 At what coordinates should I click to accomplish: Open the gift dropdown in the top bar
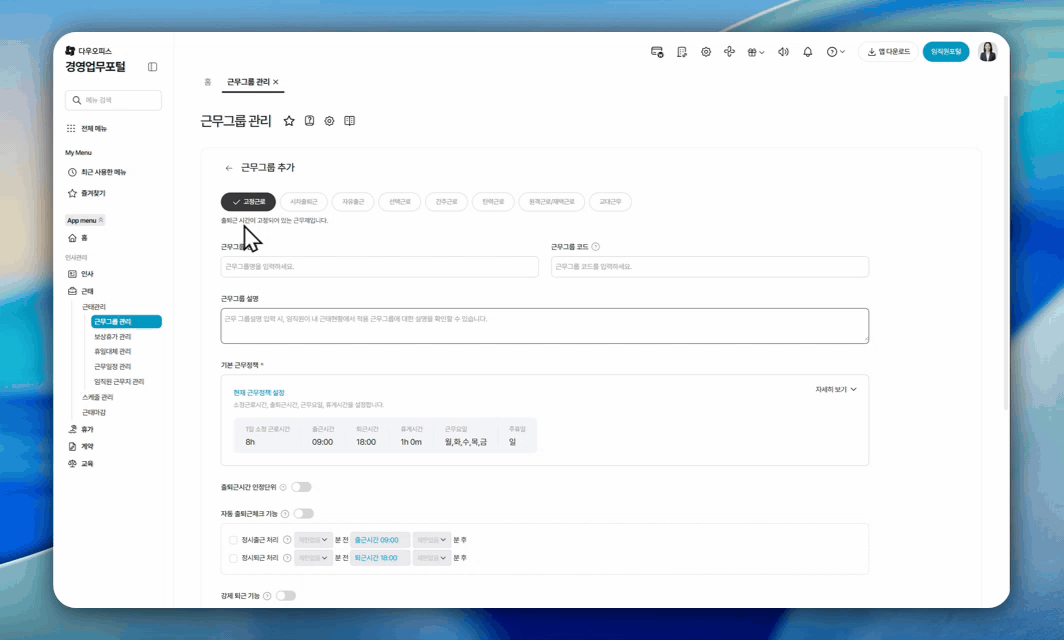(755, 52)
